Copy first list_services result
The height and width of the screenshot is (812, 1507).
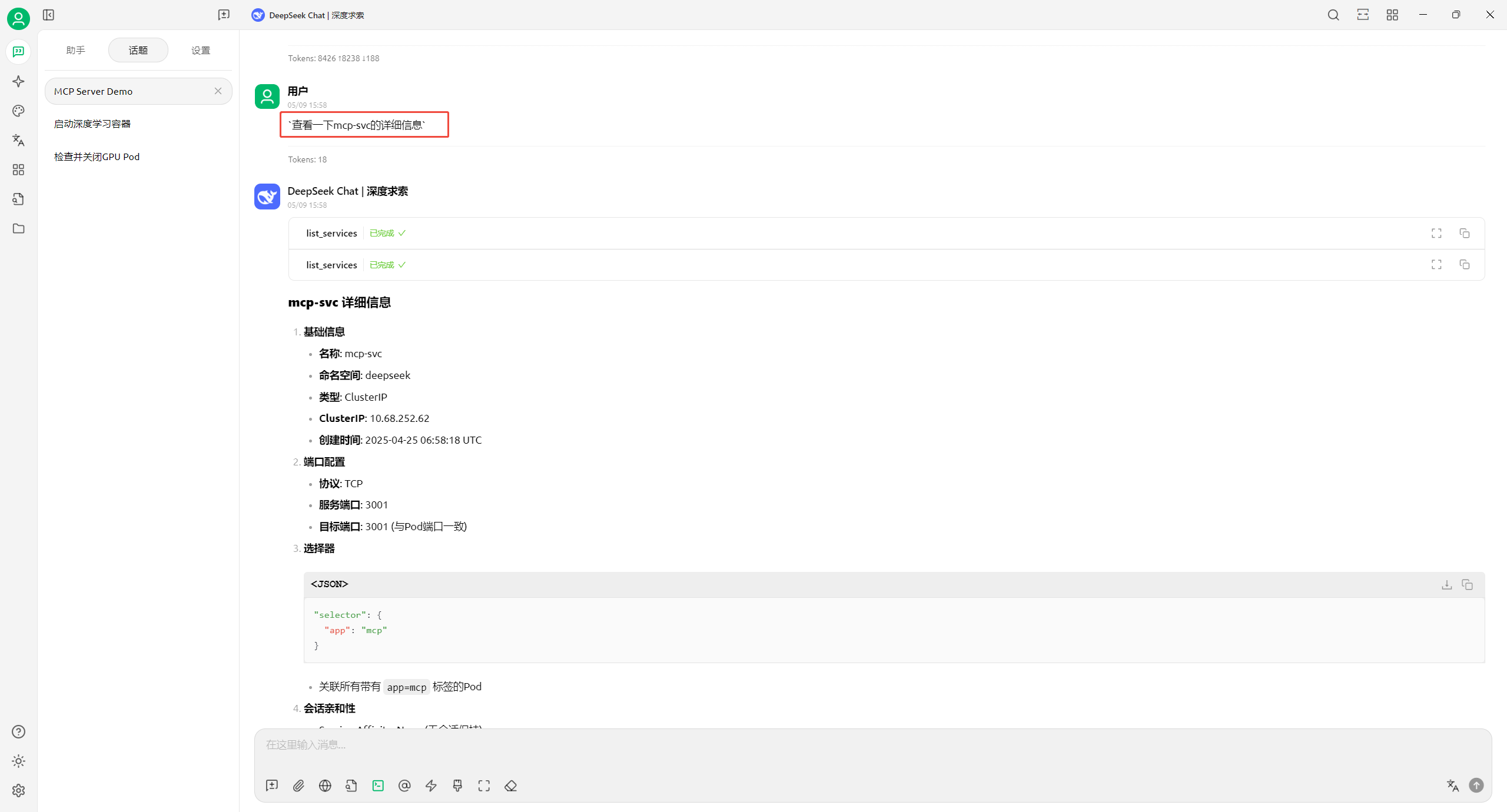point(1465,233)
